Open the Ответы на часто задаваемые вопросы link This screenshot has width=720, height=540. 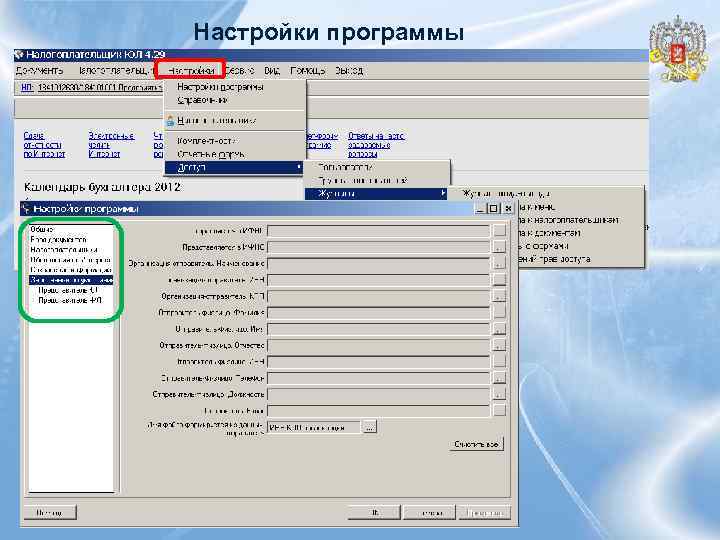(x=376, y=145)
